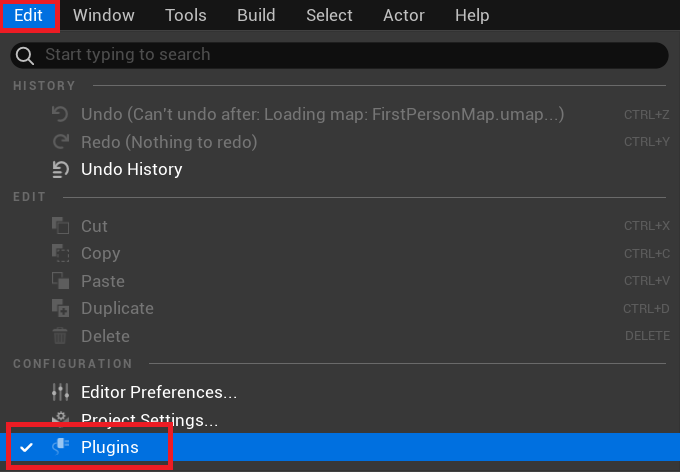Image resolution: width=680 pixels, height=472 pixels.
Task: Click the Editor Preferences sliders icon
Action: [x=60, y=392]
